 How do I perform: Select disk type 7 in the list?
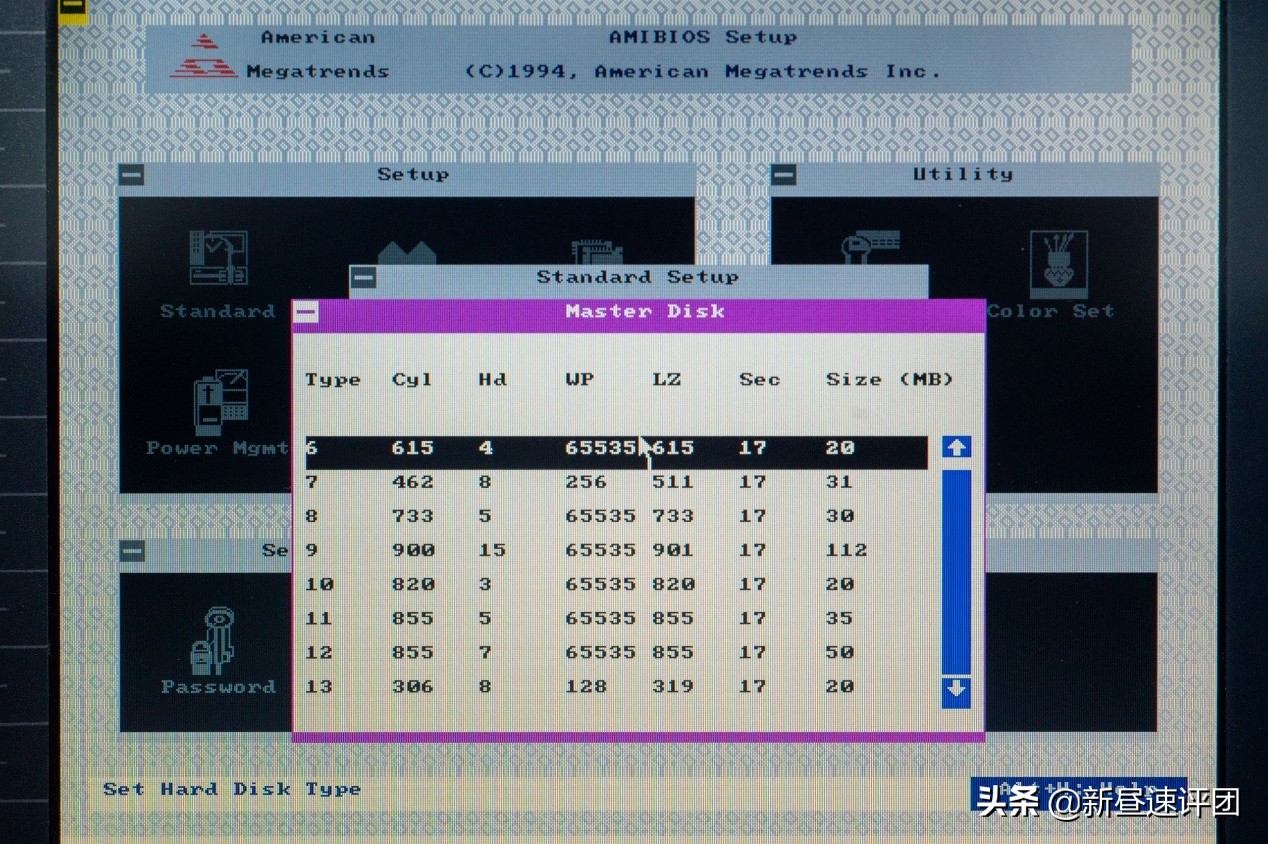(x=616, y=483)
